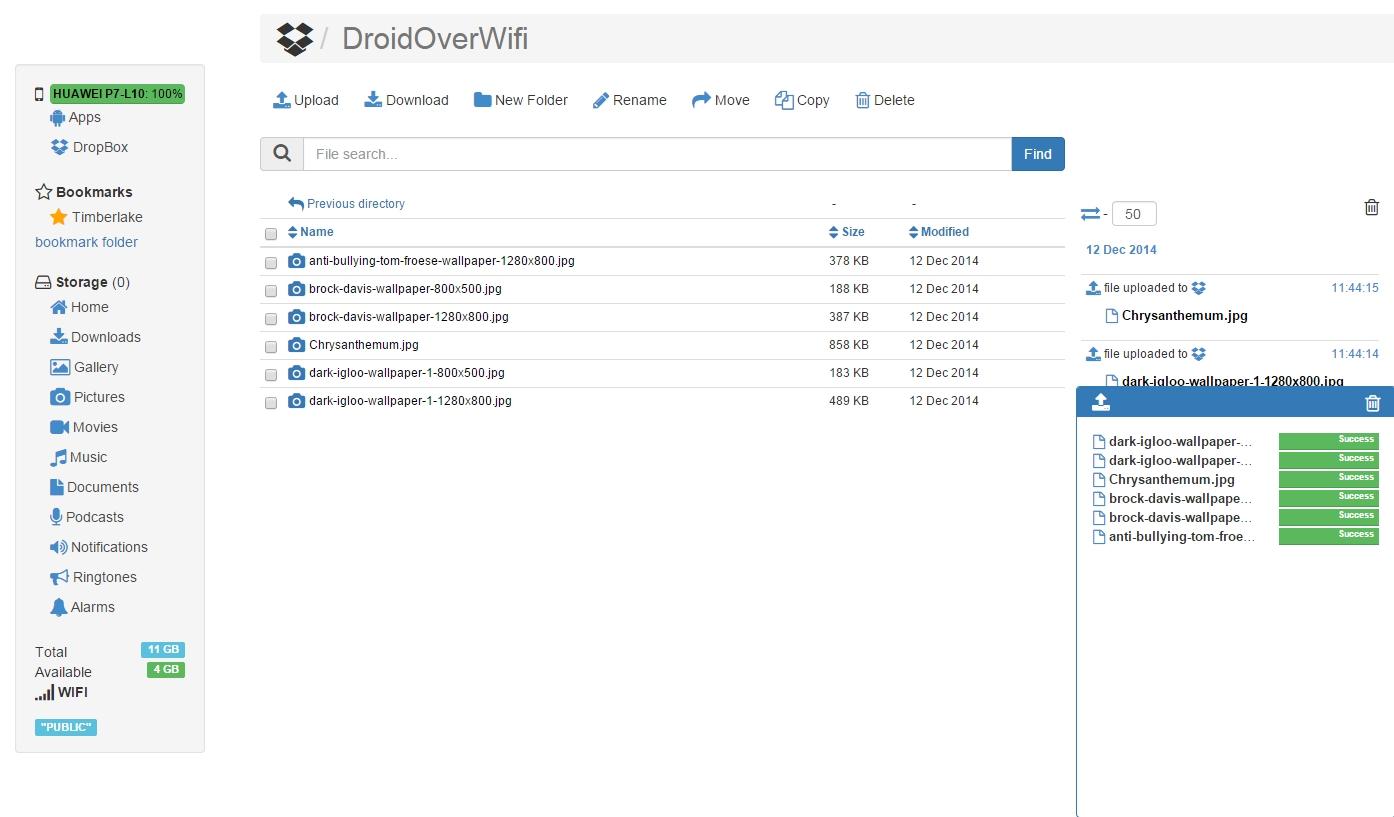Select HUAWEI P7-L10 device badge
The width and height of the screenshot is (1394, 817).
pyautogui.click(x=118, y=94)
